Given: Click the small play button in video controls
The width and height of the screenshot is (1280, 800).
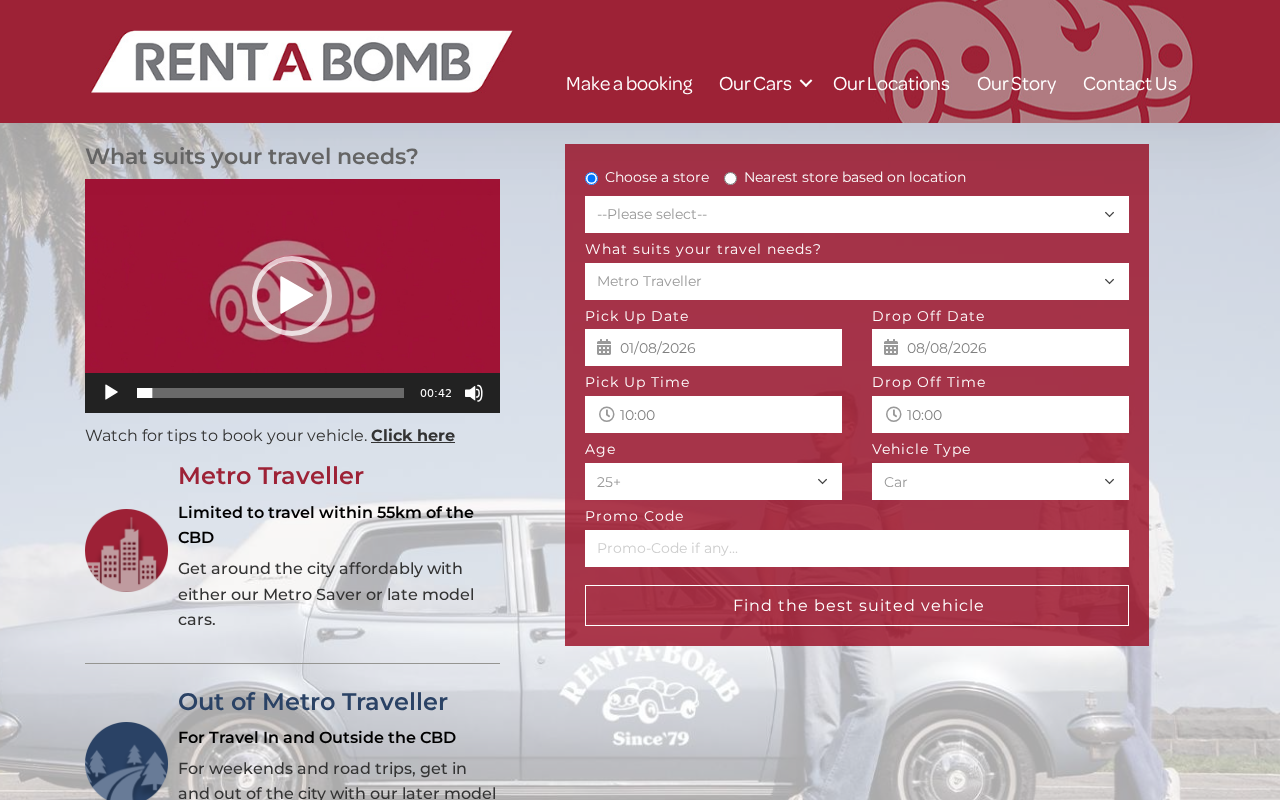Looking at the screenshot, I should coord(111,393).
